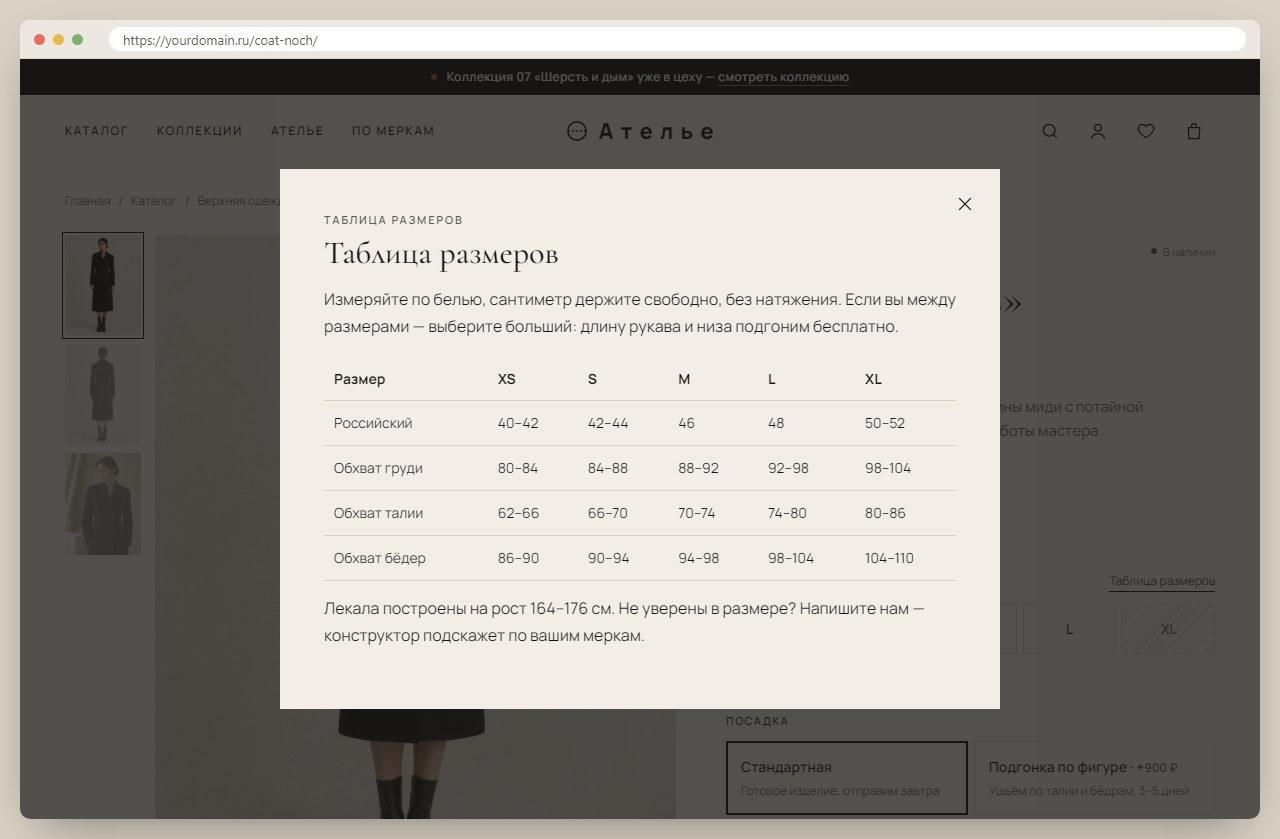Select the Подгонка по фигуре option
The width and height of the screenshot is (1280, 839).
pyautogui.click(x=1094, y=778)
